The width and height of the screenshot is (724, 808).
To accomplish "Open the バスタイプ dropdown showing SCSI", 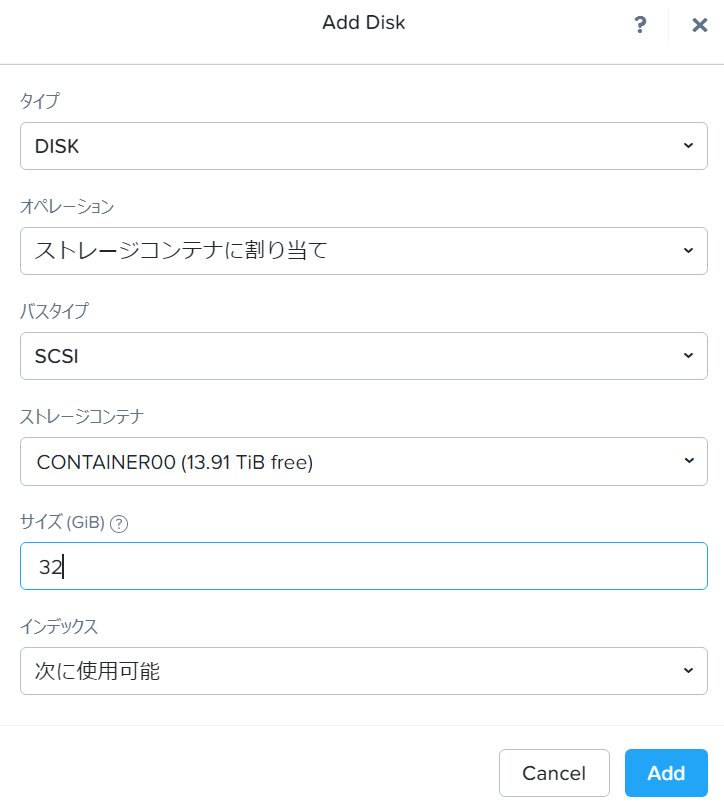I will point(360,355).
